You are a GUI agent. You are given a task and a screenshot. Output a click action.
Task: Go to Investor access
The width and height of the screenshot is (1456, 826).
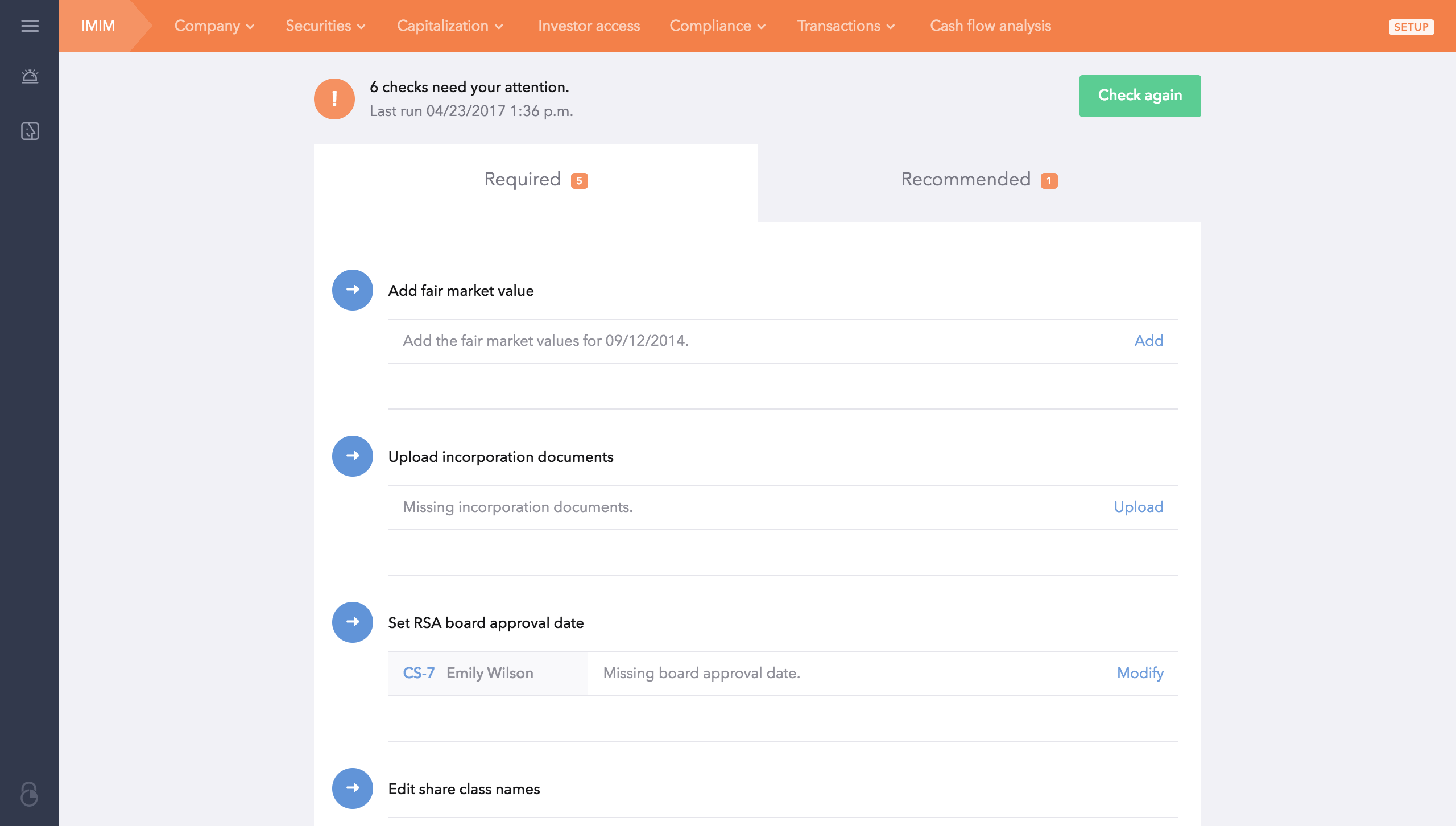(x=589, y=26)
